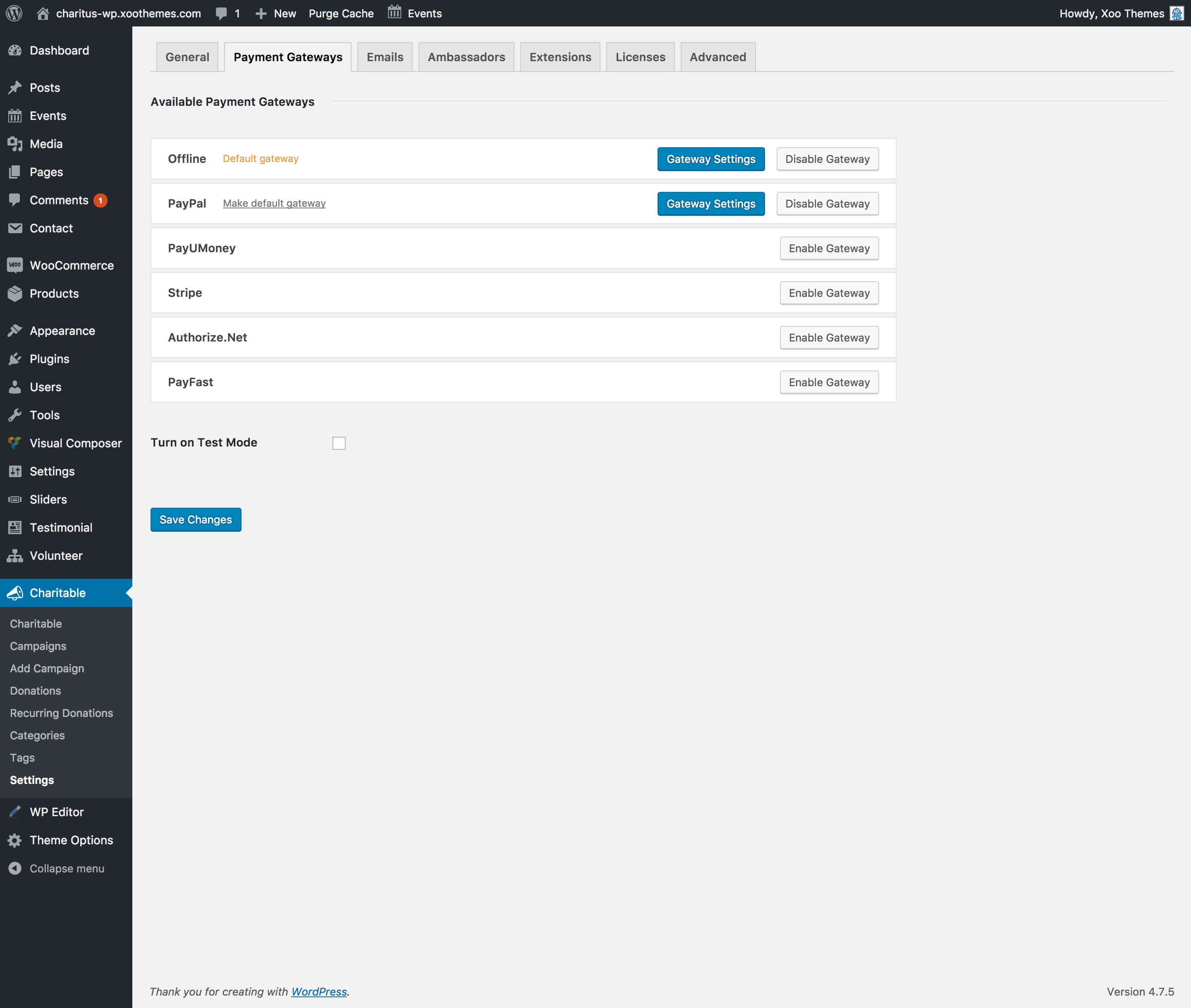Click Save Changes button

pyautogui.click(x=196, y=519)
